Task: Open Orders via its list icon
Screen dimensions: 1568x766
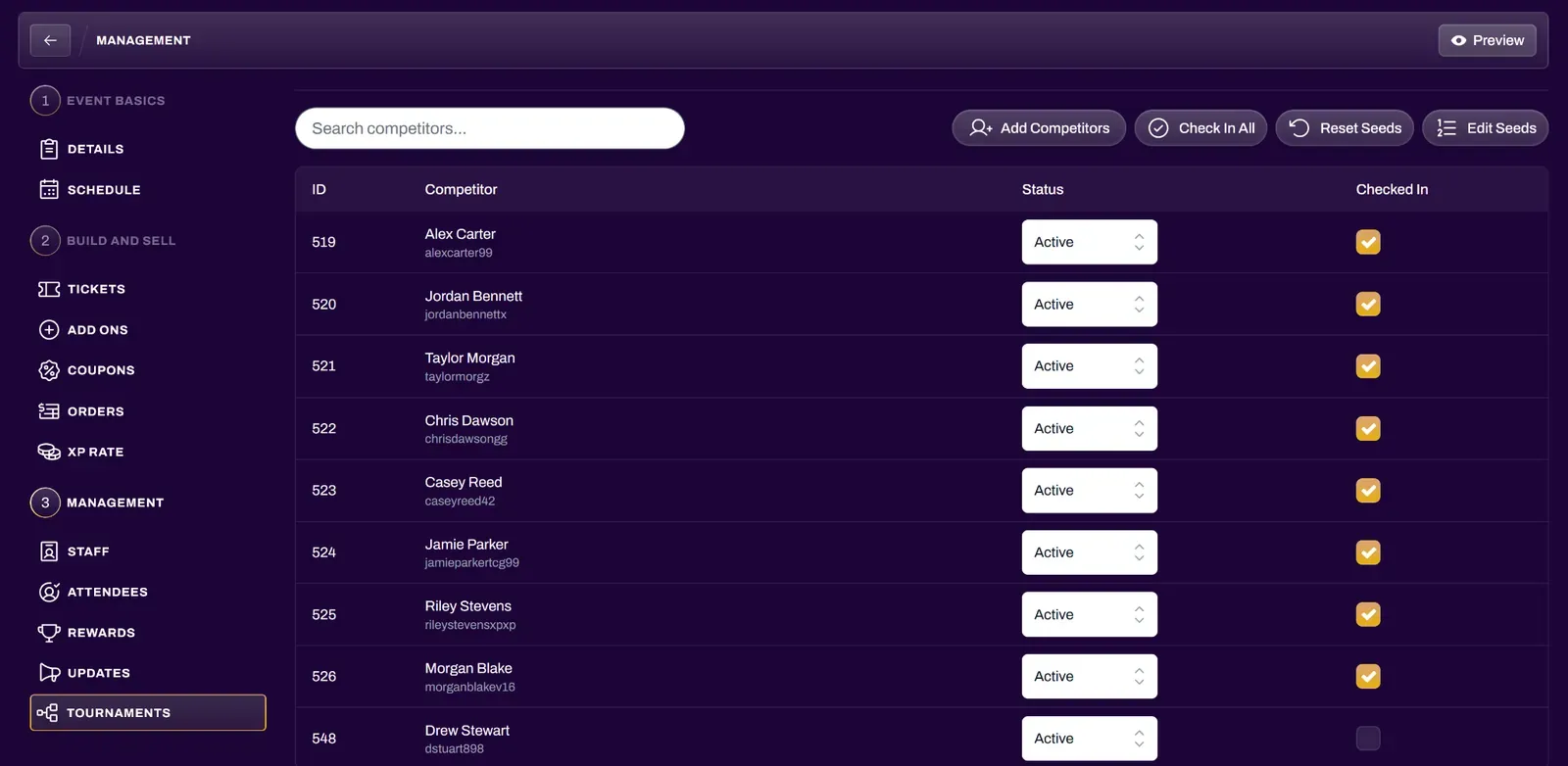Action: pos(49,411)
